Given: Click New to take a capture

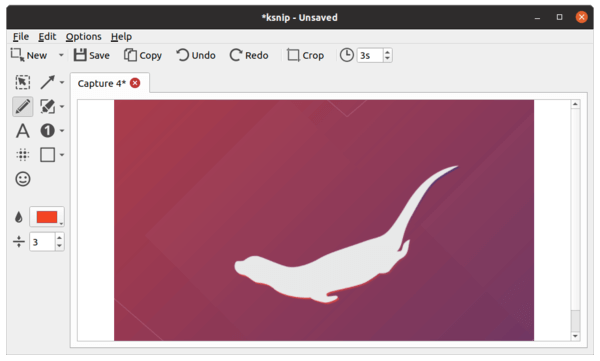Looking at the screenshot, I should [x=29, y=55].
